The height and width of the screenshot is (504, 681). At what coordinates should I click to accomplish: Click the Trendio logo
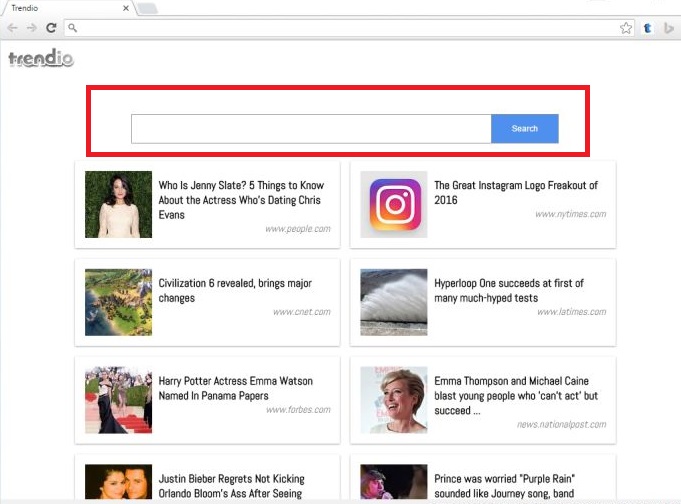(41, 59)
